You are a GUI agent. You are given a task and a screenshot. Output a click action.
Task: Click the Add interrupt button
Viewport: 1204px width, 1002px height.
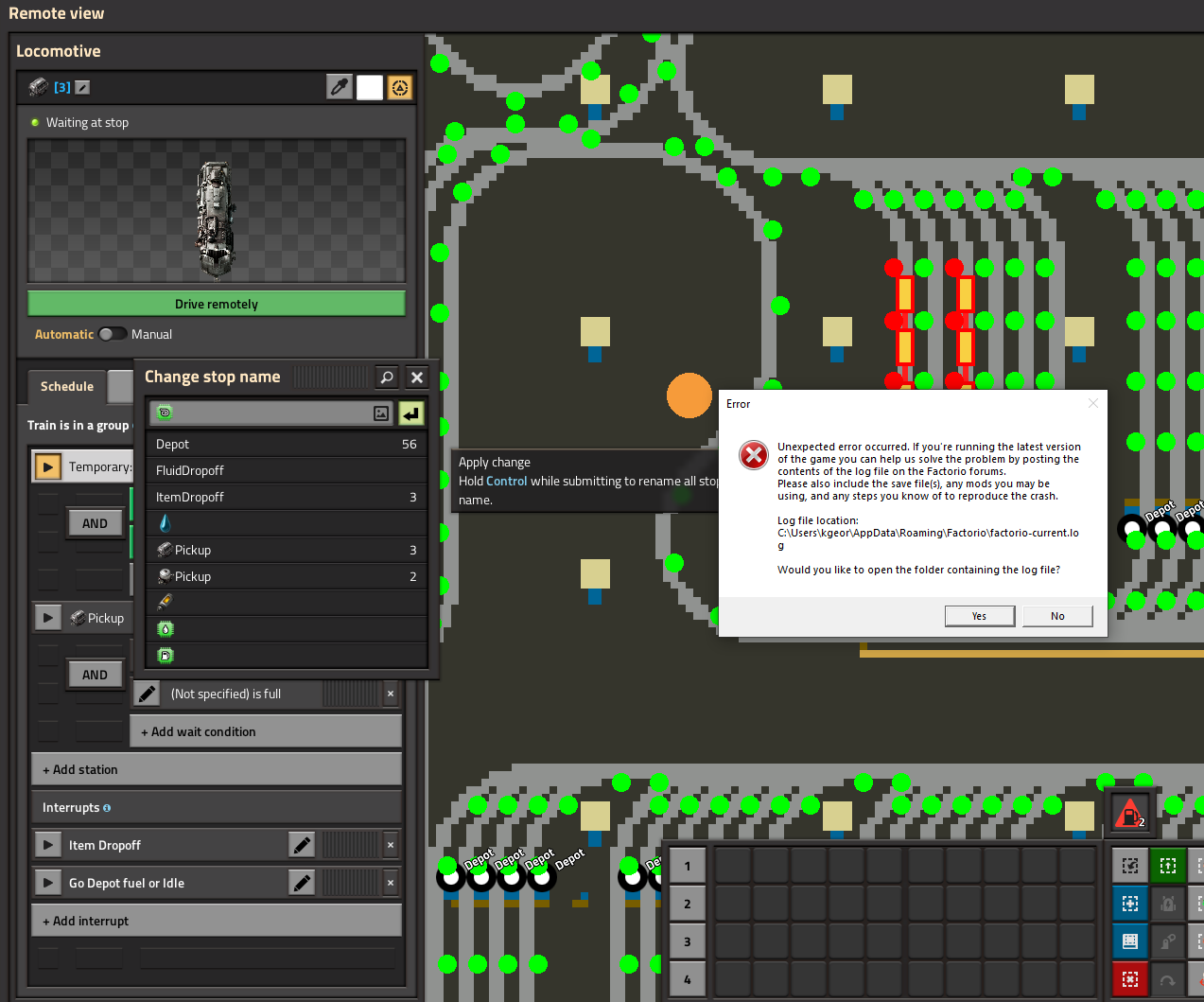coord(217,921)
